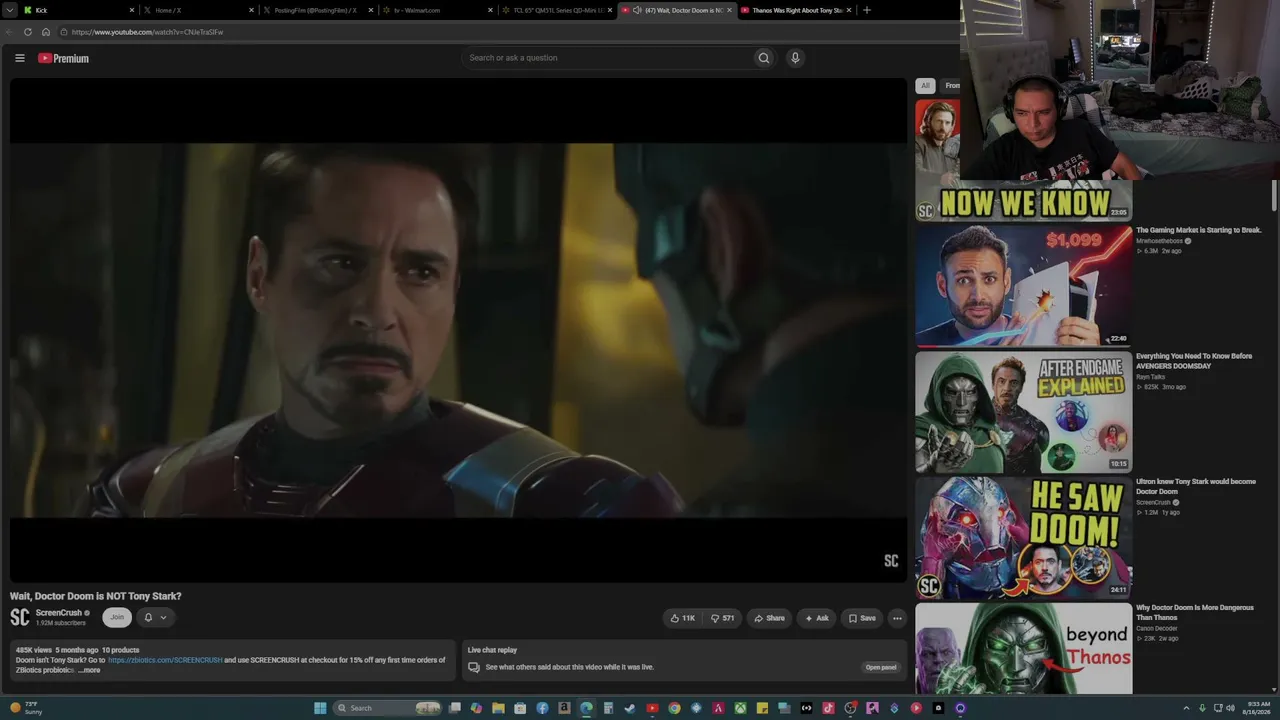1280x720 pixels.
Task: Navigate back with the browser back arrow
Action: coord(9,32)
